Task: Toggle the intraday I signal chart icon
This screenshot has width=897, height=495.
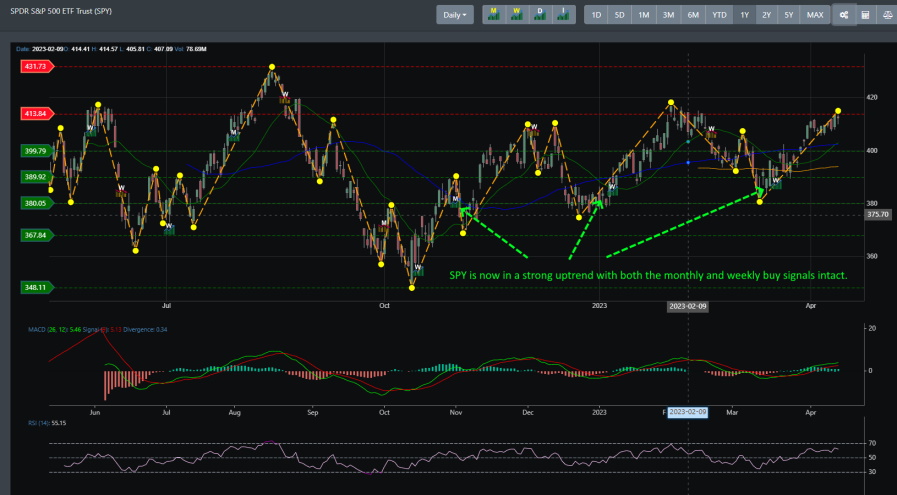Action: [564, 15]
